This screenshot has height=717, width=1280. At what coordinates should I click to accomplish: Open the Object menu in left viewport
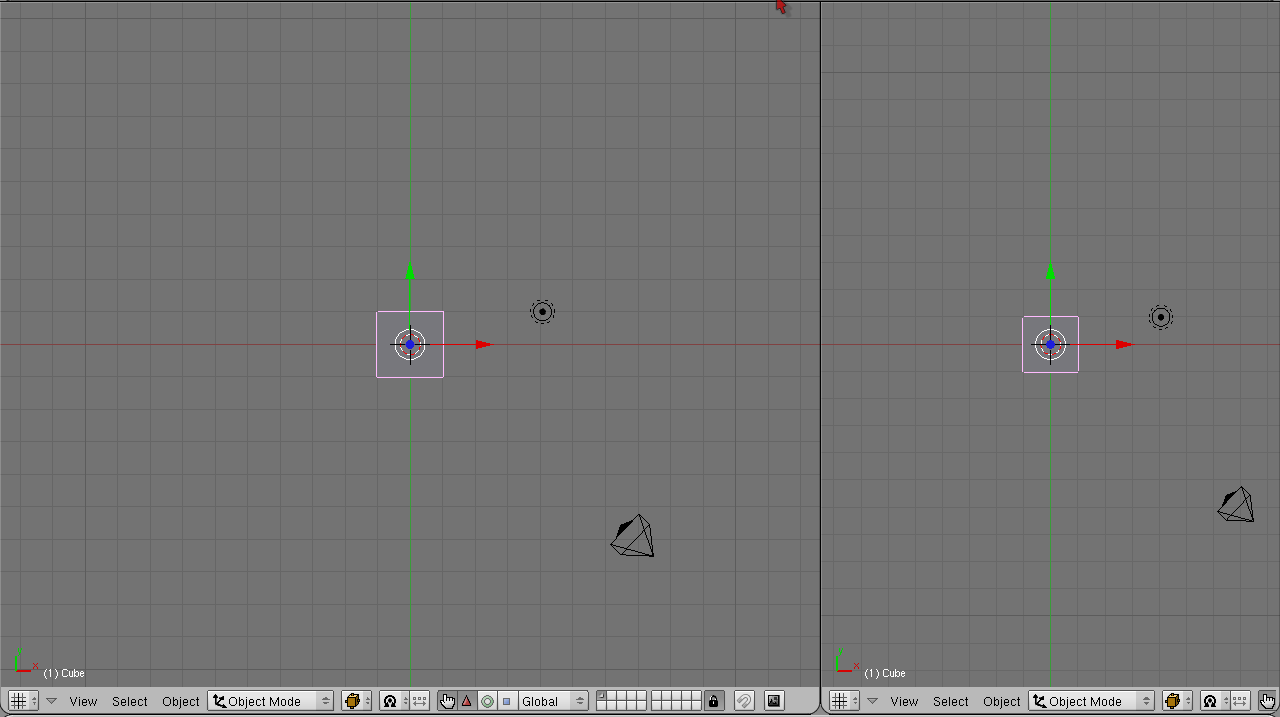(x=181, y=701)
